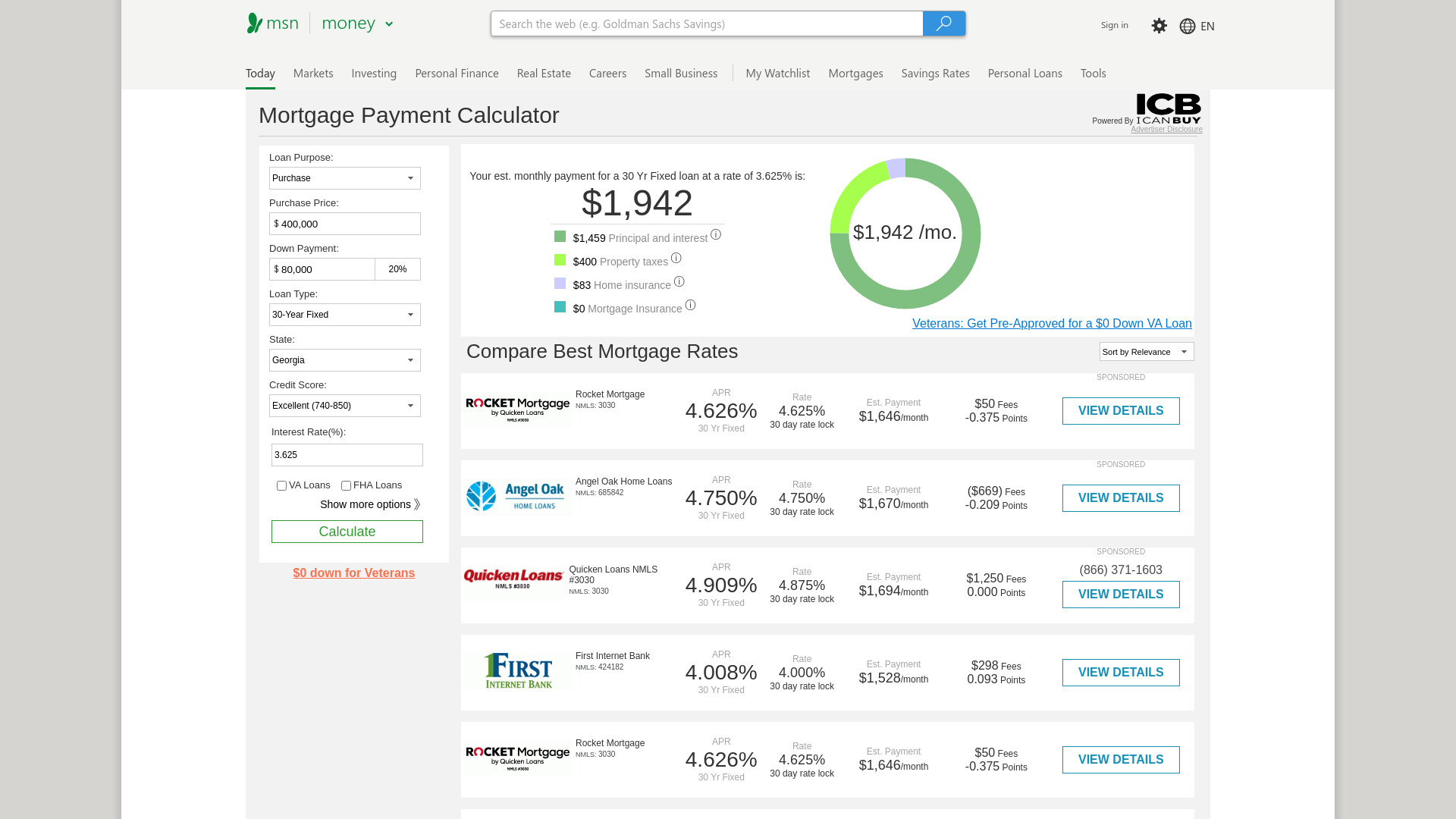Viewport: 1456px width, 819px height.
Task: Open the Credit Score dropdown
Action: tap(345, 406)
